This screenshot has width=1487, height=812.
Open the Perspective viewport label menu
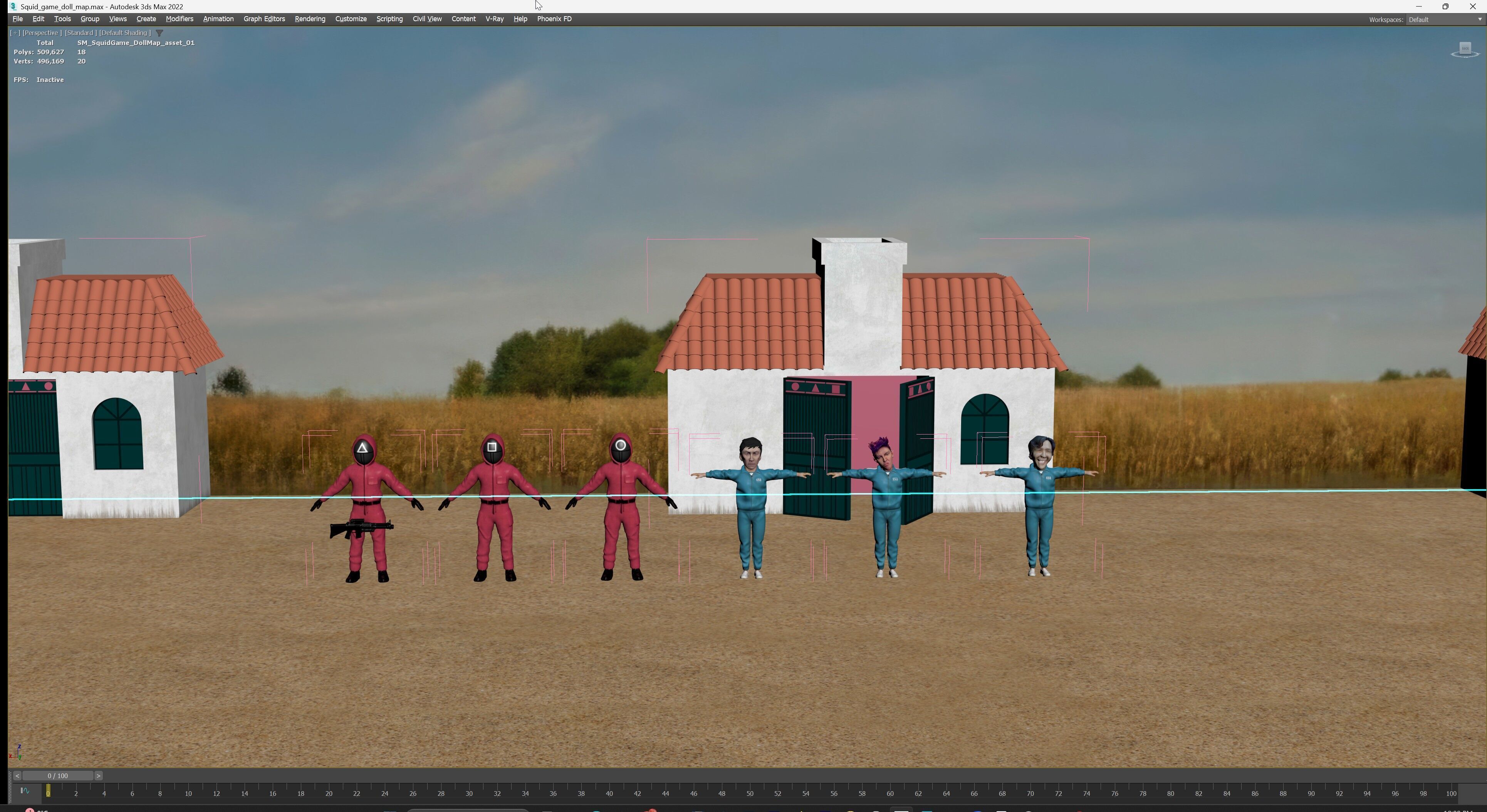(42, 33)
